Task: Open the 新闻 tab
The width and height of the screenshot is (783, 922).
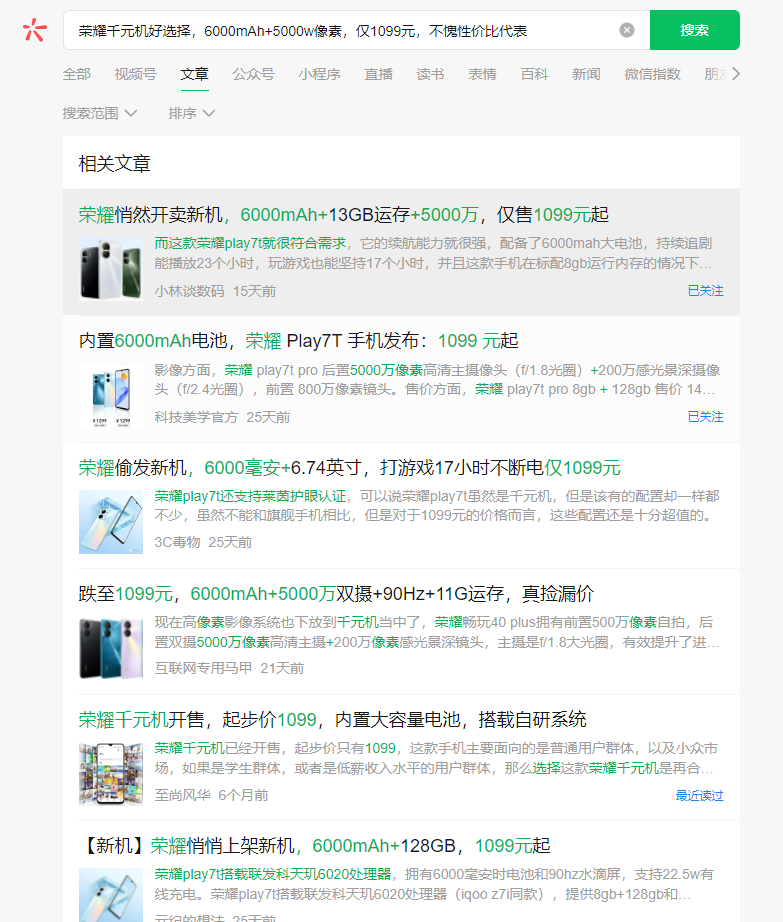Action: pyautogui.click(x=586, y=74)
